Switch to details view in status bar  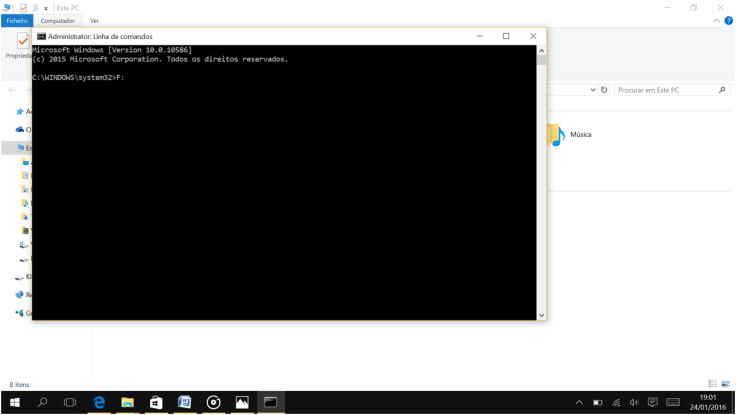tap(713, 384)
